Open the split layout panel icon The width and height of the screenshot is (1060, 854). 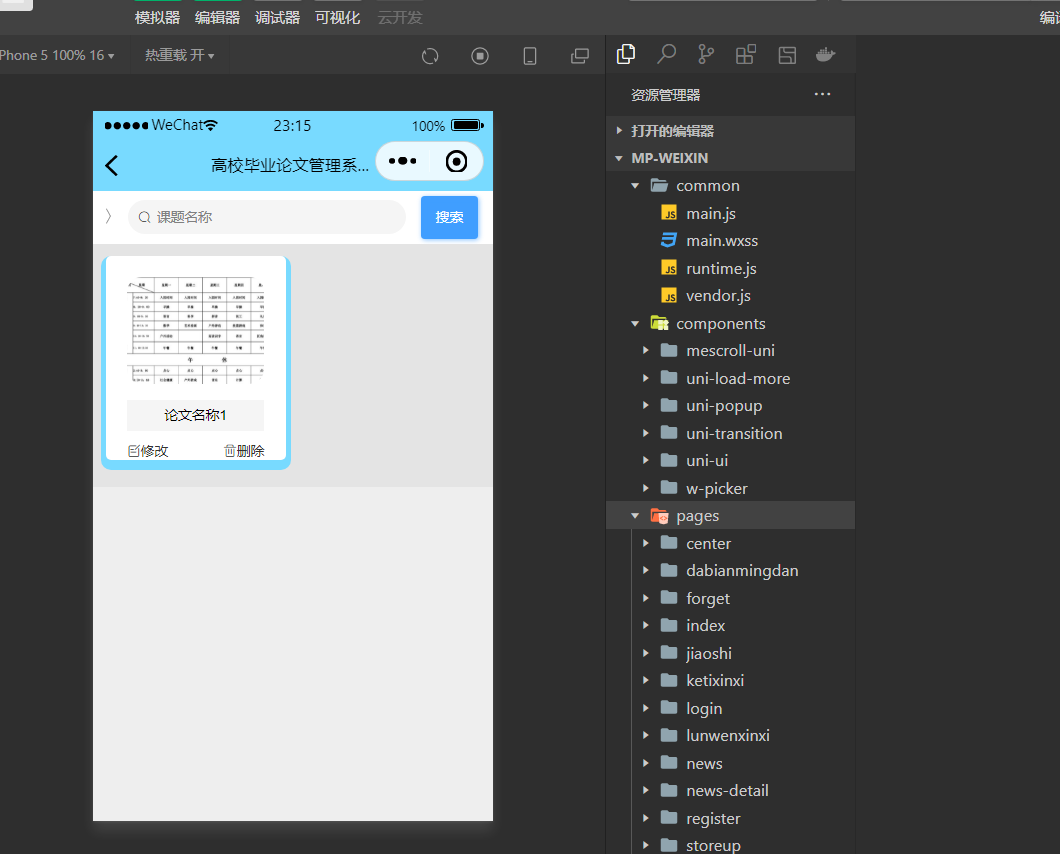(787, 55)
